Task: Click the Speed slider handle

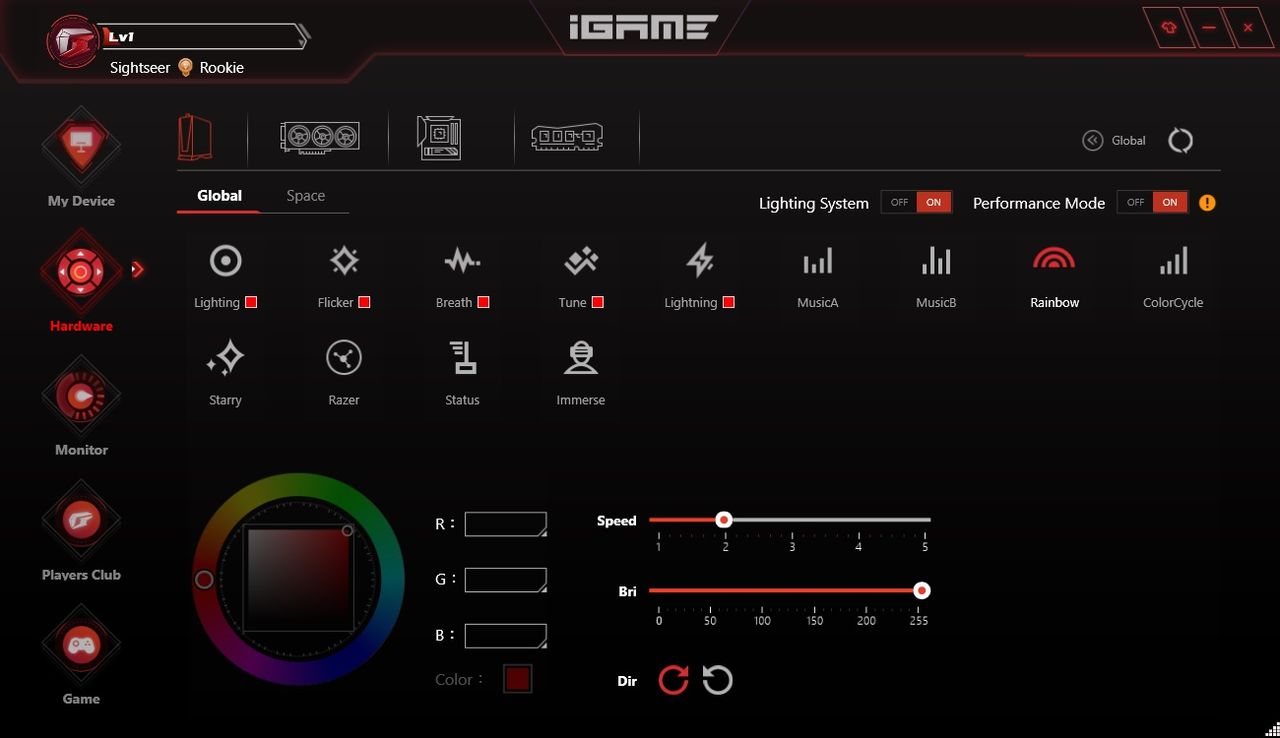Action: point(724,520)
